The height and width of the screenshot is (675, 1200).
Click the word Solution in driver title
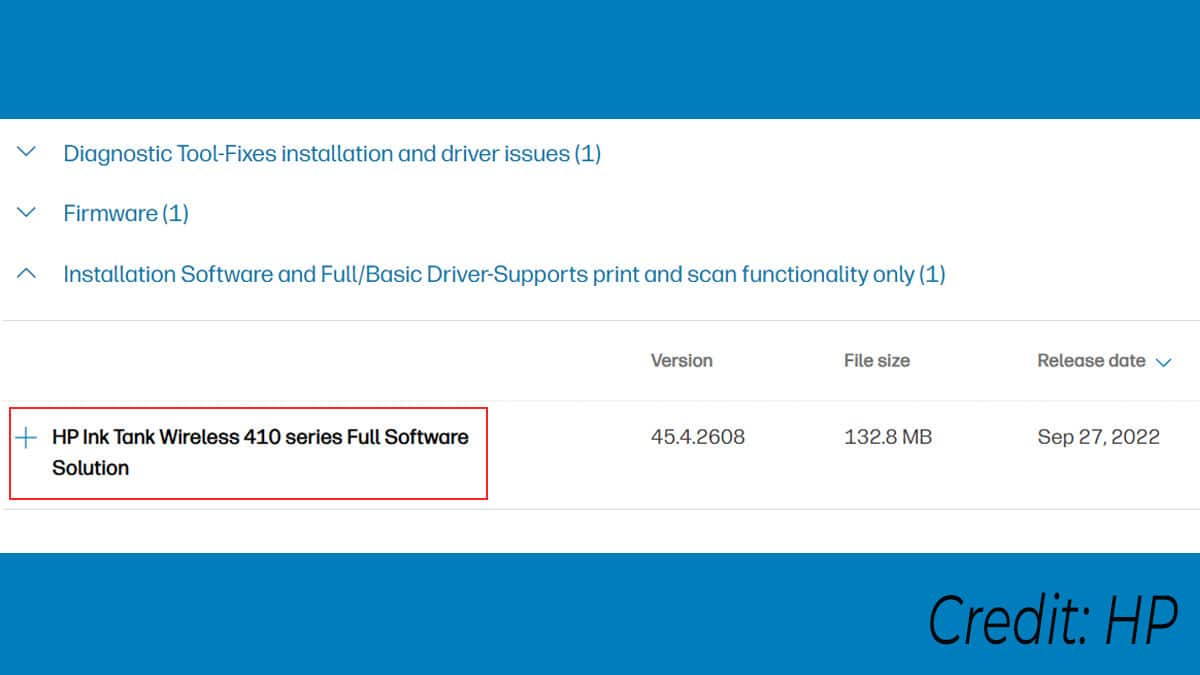[90, 468]
